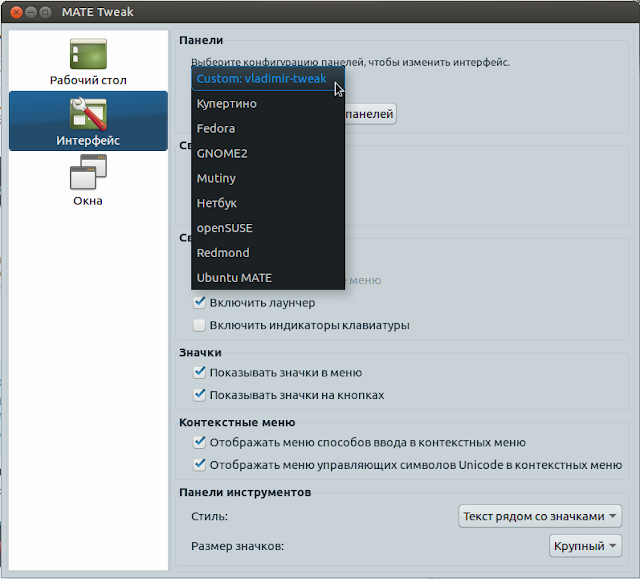Click the Рабочий стол label
Viewport: 640px width, 579px height.
point(88,80)
